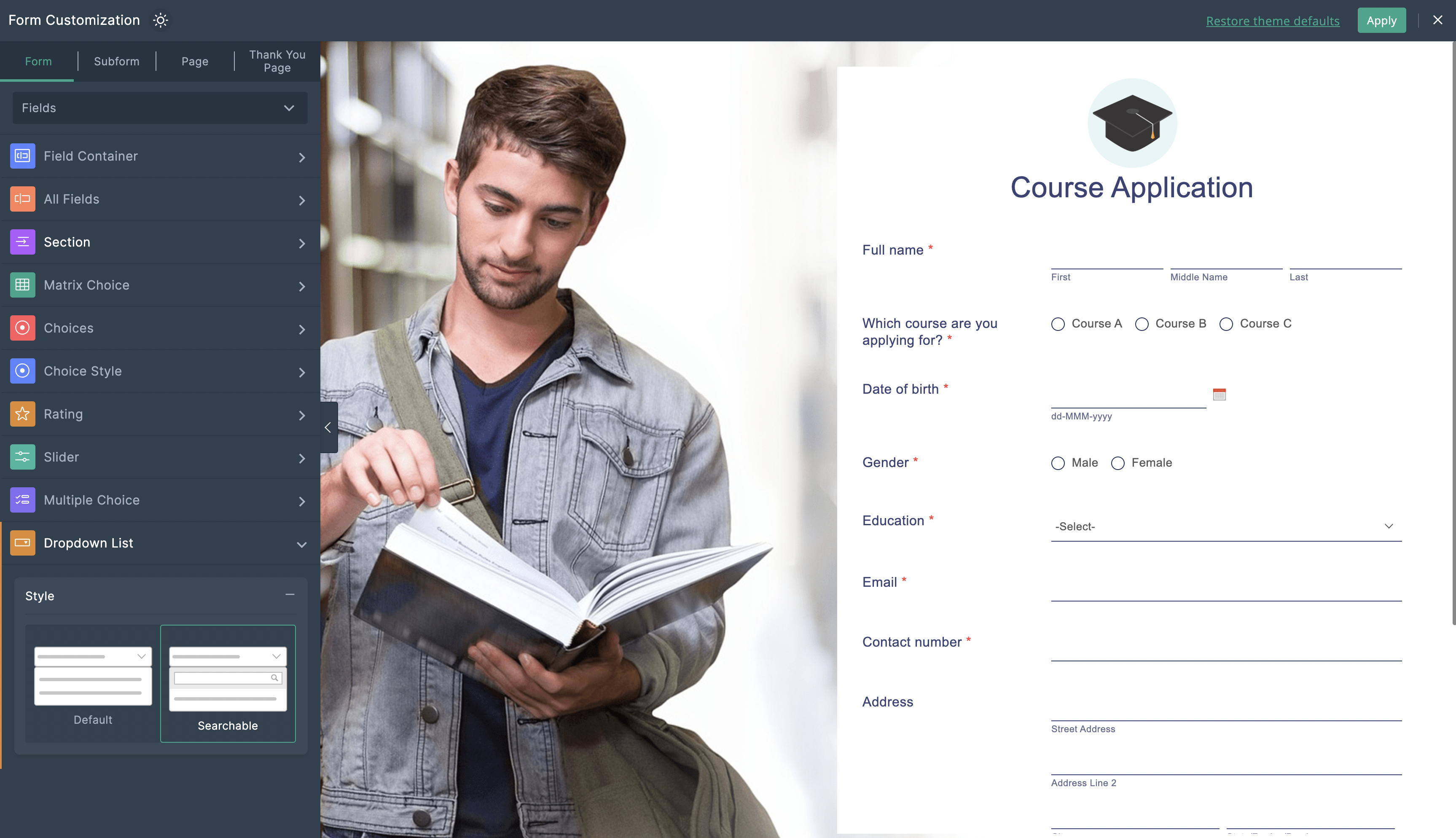Click the Multiple Choice panel icon
Screen dimensions: 1456x838
click(x=22, y=499)
